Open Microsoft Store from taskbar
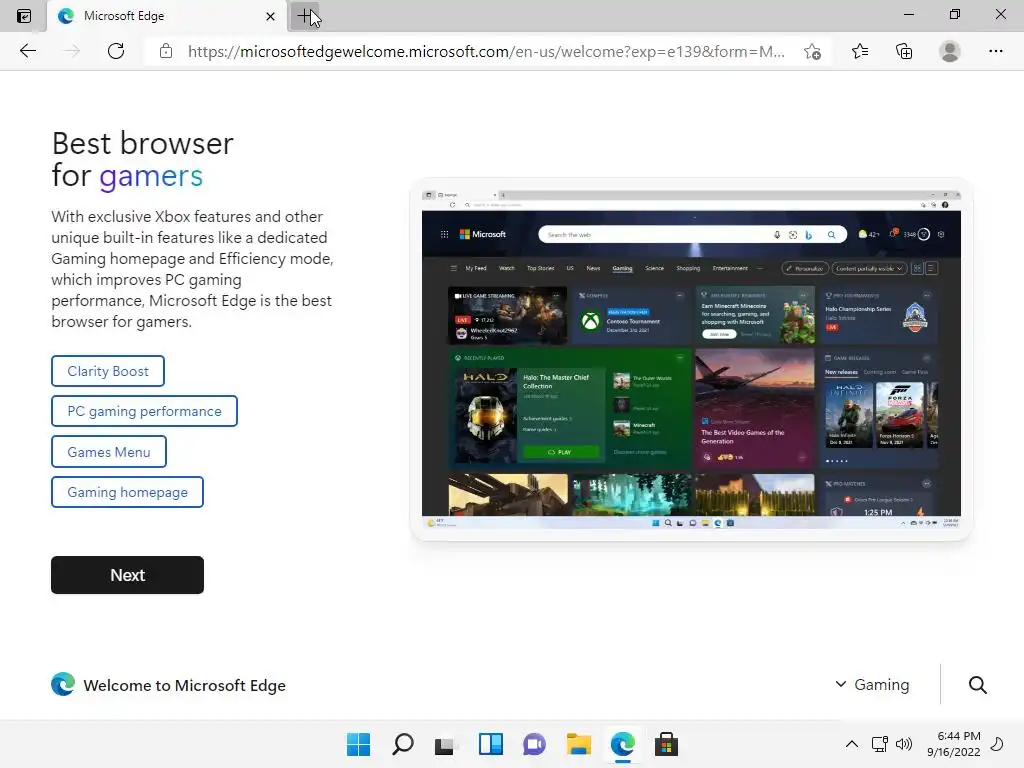1024x768 pixels. [x=667, y=744]
